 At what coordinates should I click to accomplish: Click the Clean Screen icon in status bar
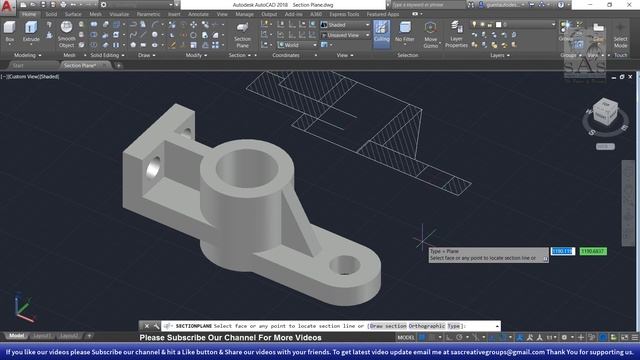pos(624,338)
